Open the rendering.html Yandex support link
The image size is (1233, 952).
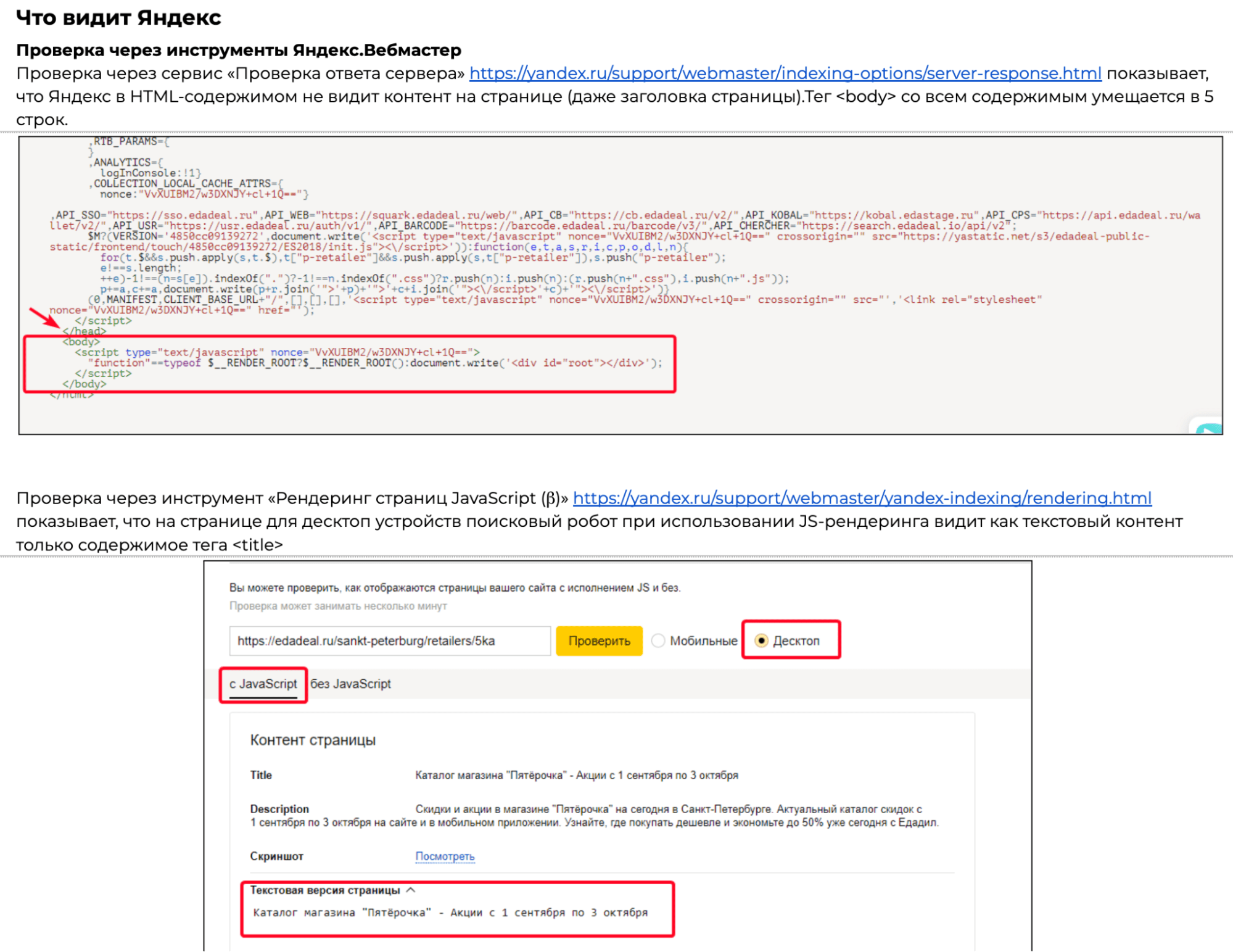(x=862, y=498)
